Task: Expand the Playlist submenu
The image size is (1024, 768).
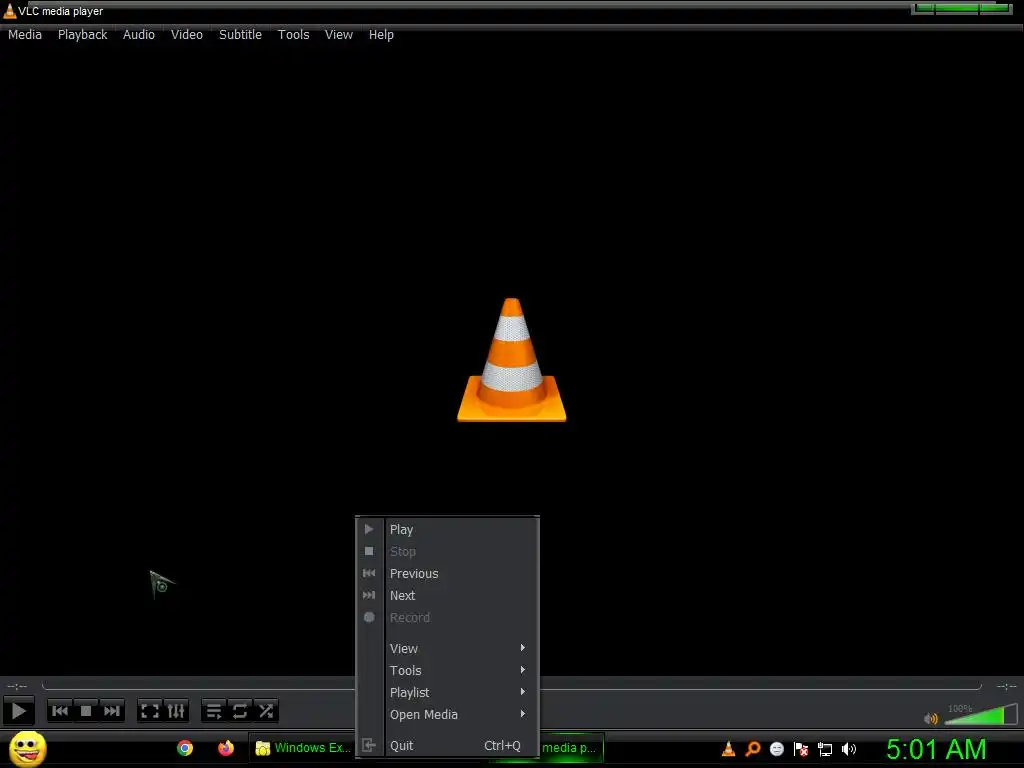Action: click(447, 692)
